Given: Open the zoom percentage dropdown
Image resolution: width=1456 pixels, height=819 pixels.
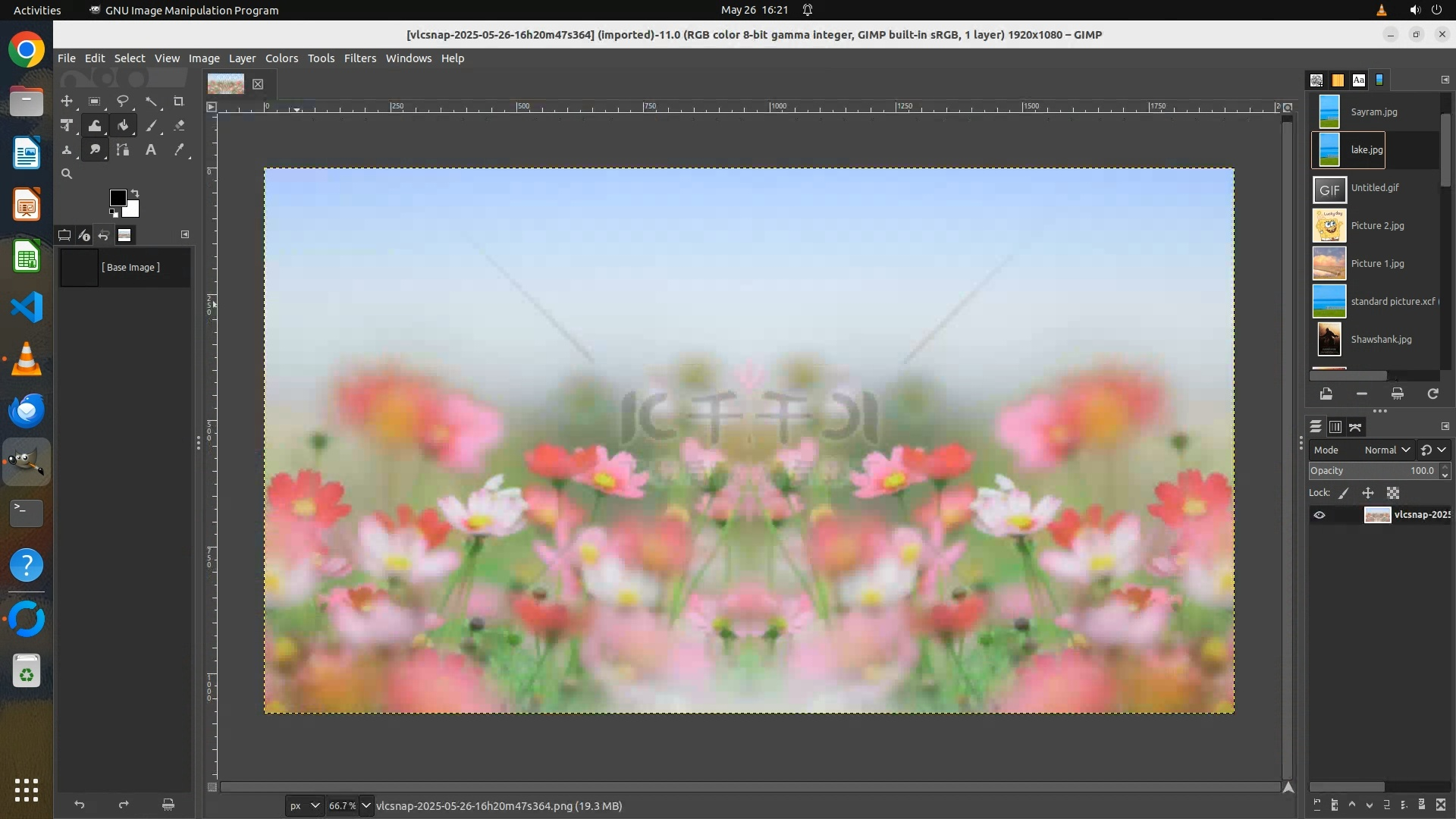Looking at the screenshot, I should pyautogui.click(x=366, y=805).
